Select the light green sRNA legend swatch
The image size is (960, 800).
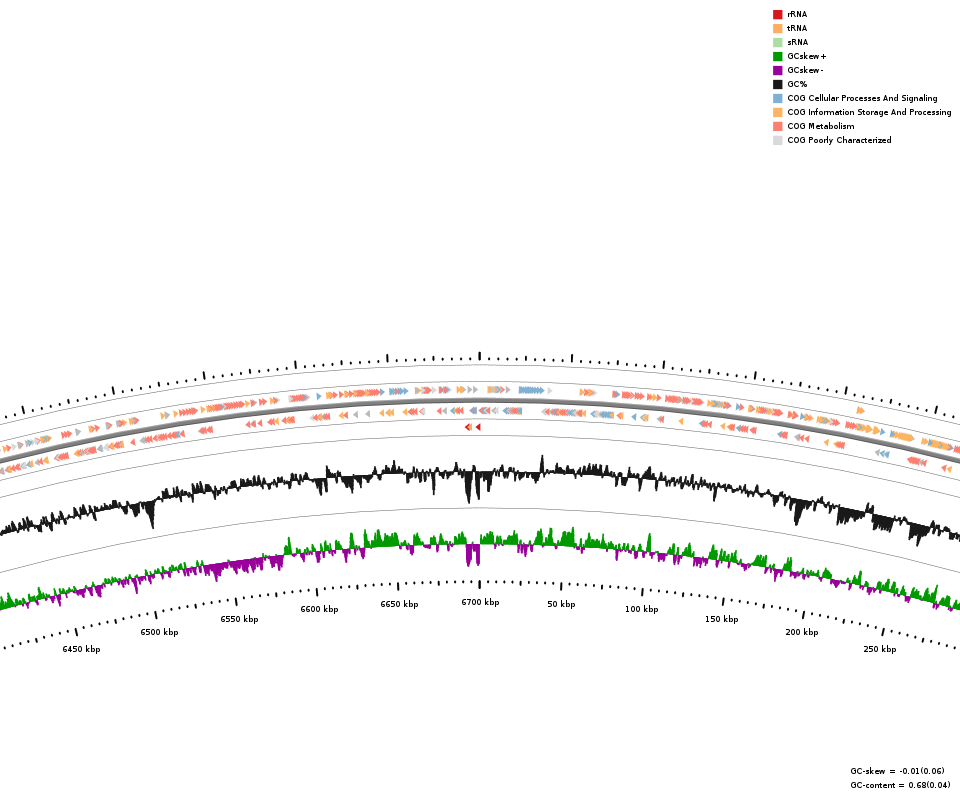(777, 43)
